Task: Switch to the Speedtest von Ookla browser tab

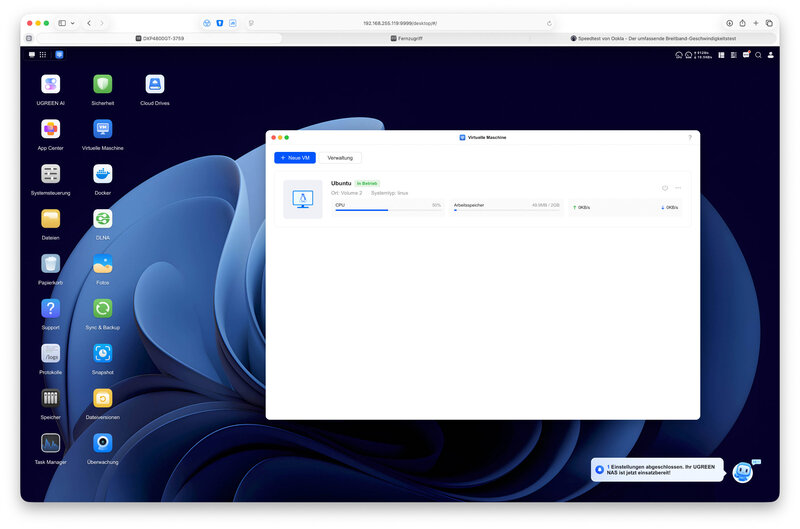Action: (x=653, y=38)
